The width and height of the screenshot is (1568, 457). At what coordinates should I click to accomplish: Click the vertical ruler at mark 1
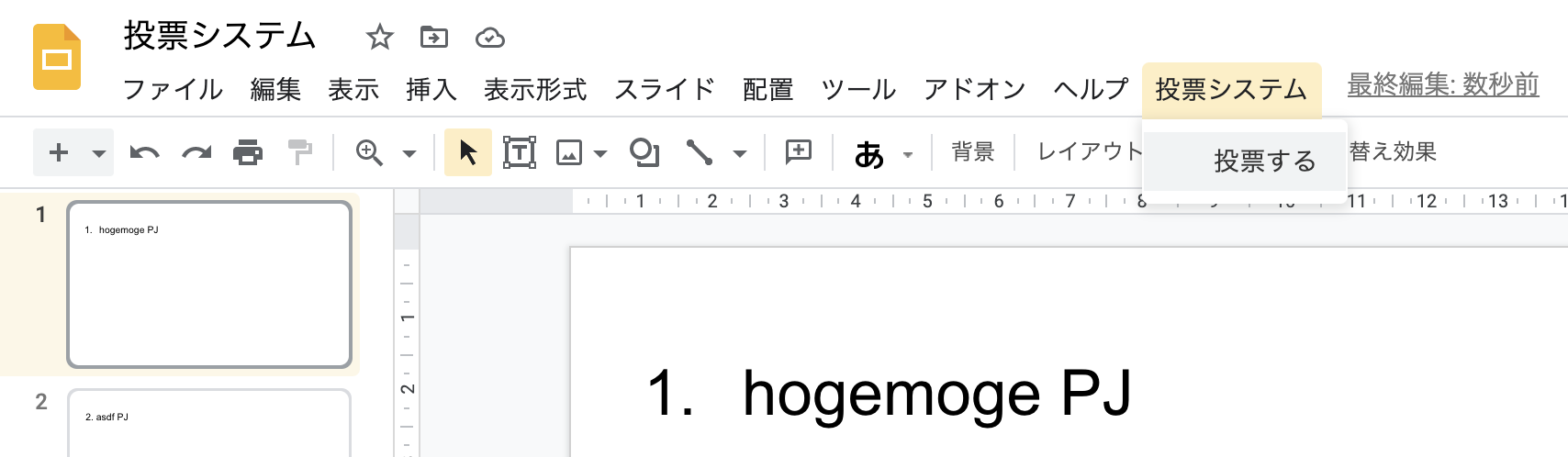click(x=408, y=318)
